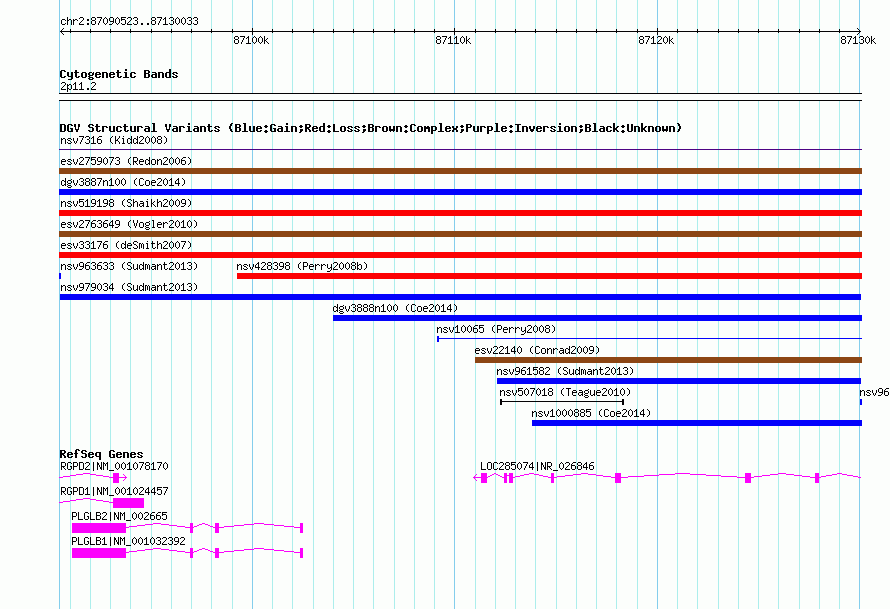This screenshot has height=609, width=890.
Task: Click the 87100k ruler label
Action: [251, 40]
